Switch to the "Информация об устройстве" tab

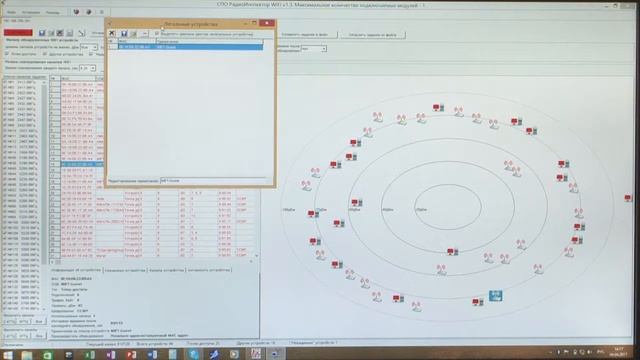point(76,270)
